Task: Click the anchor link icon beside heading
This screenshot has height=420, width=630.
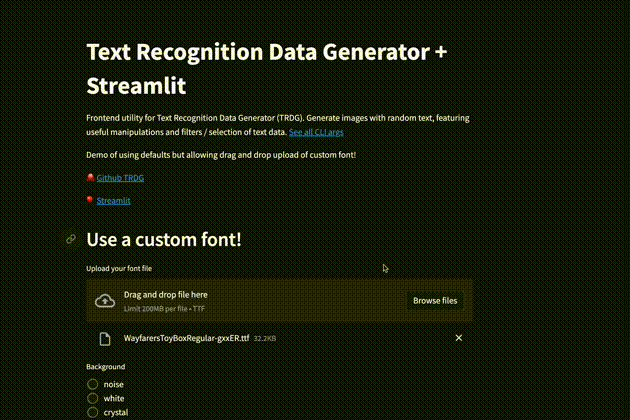Action: point(71,239)
